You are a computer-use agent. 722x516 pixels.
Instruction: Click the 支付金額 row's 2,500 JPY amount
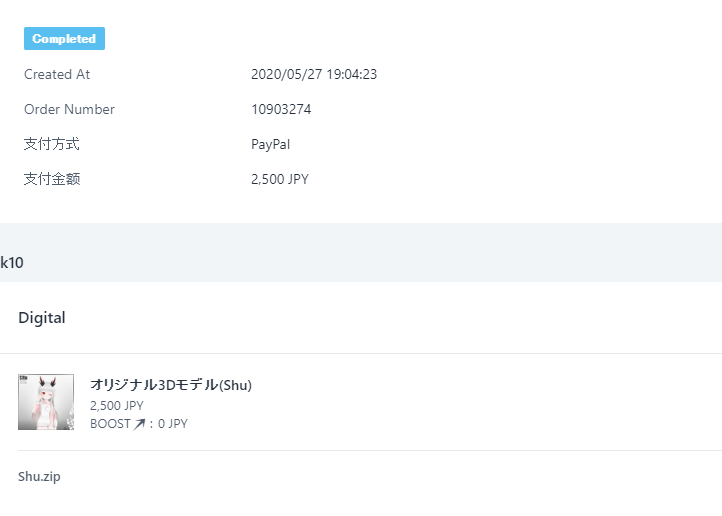pyautogui.click(x=280, y=180)
